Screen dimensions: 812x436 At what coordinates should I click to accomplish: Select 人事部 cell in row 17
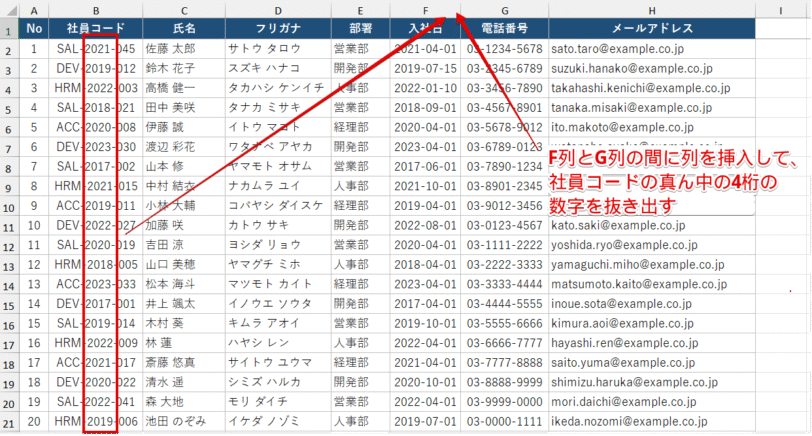pyautogui.click(x=360, y=343)
